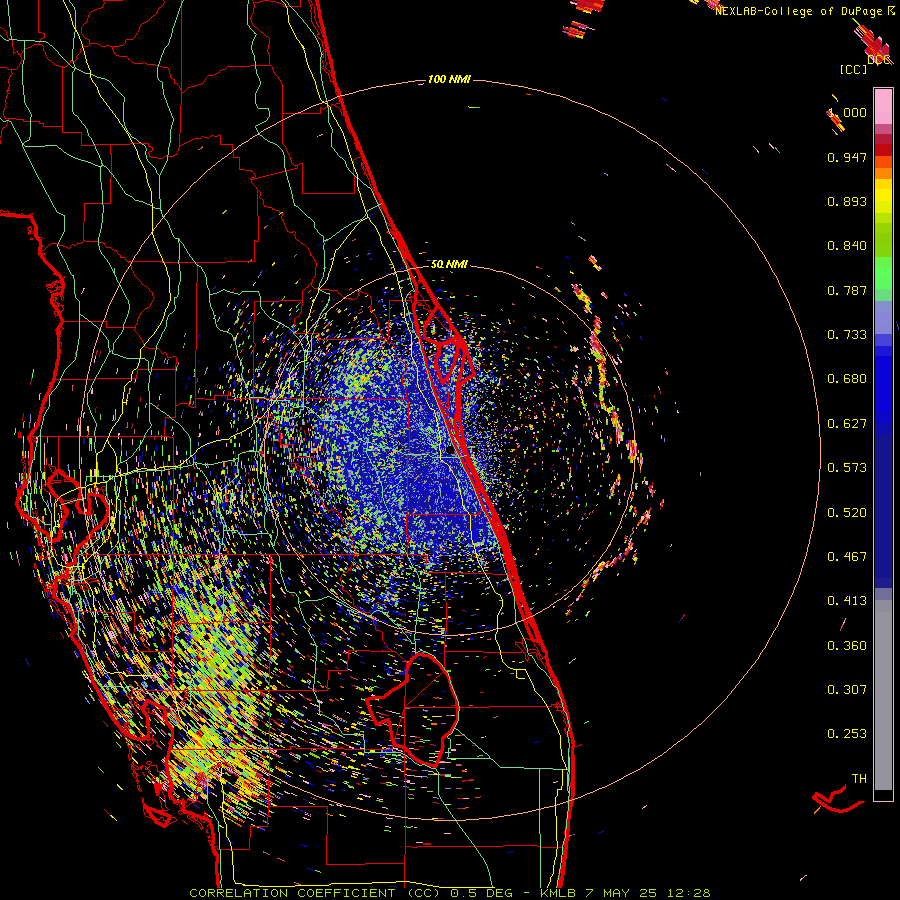This screenshot has width=900, height=900.
Task: Select the 0.733 scale label
Action: coord(847,335)
